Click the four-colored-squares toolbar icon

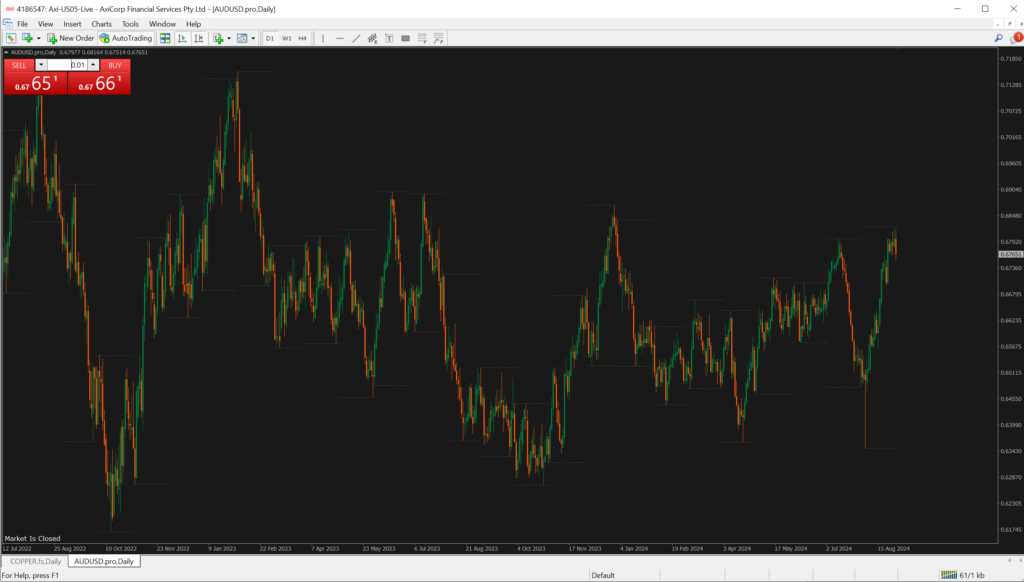(165, 39)
